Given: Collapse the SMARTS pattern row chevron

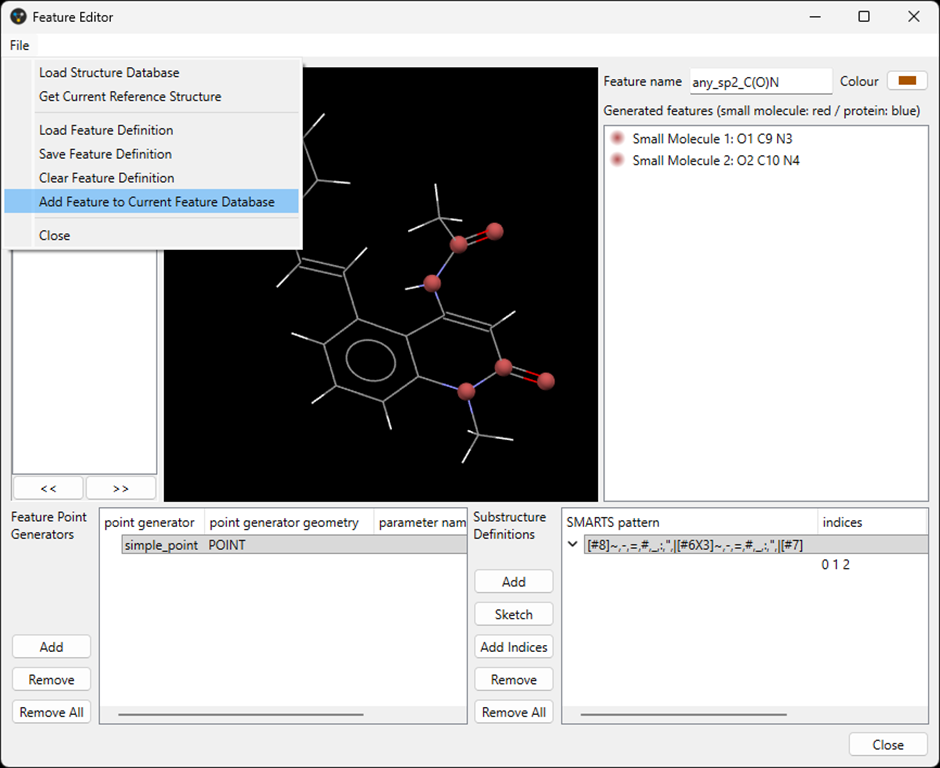Looking at the screenshot, I should click(x=573, y=545).
